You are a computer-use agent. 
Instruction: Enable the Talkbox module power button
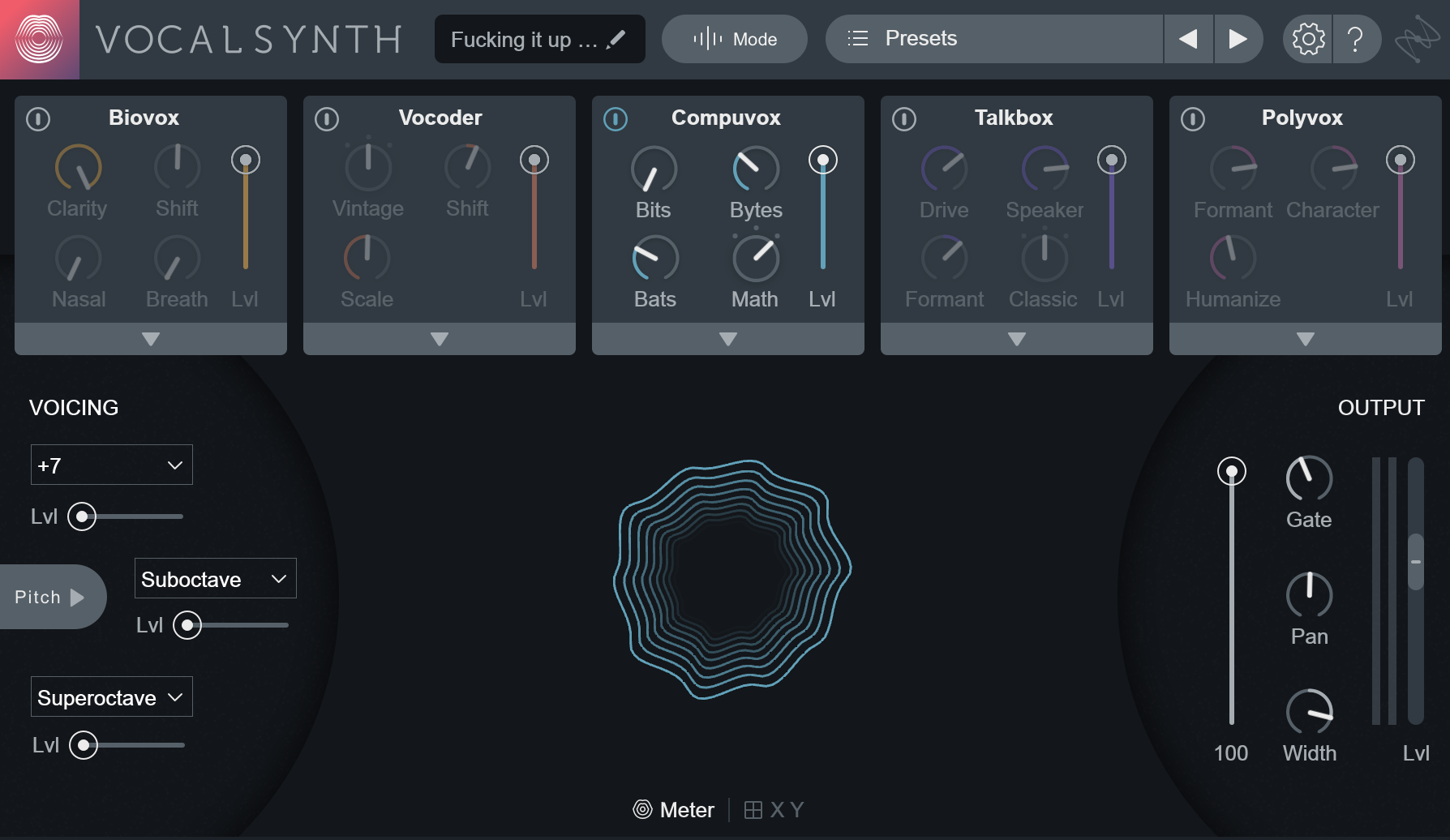click(x=904, y=119)
